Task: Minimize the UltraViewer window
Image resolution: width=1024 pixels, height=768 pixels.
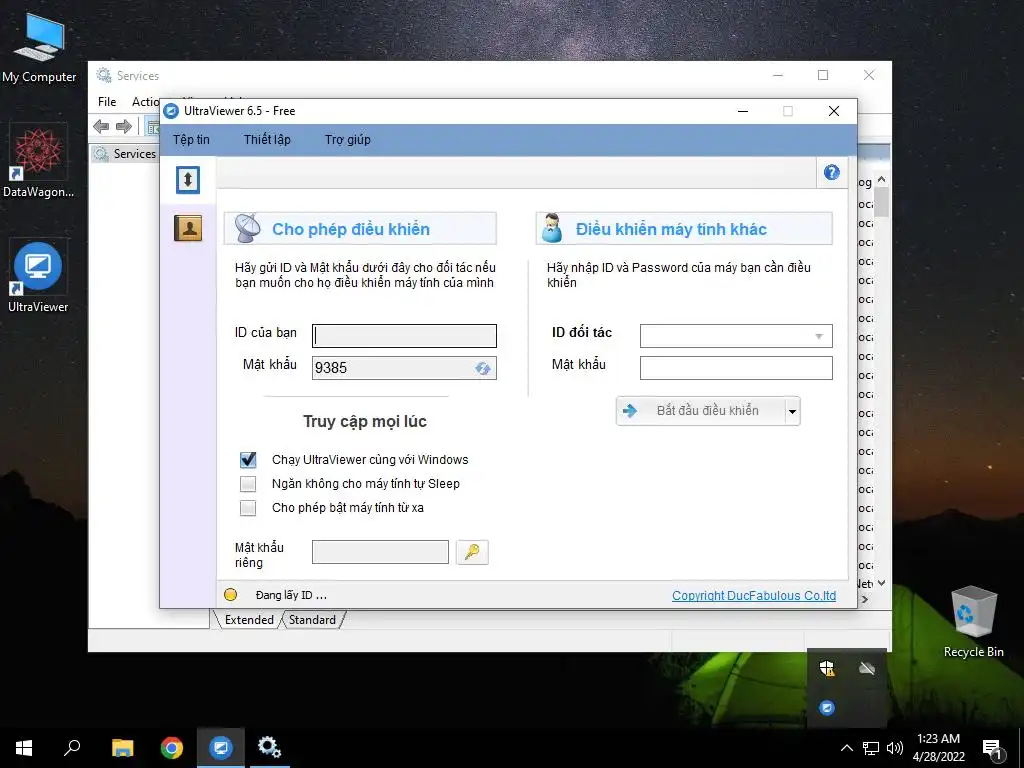Action: click(x=743, y=111)
